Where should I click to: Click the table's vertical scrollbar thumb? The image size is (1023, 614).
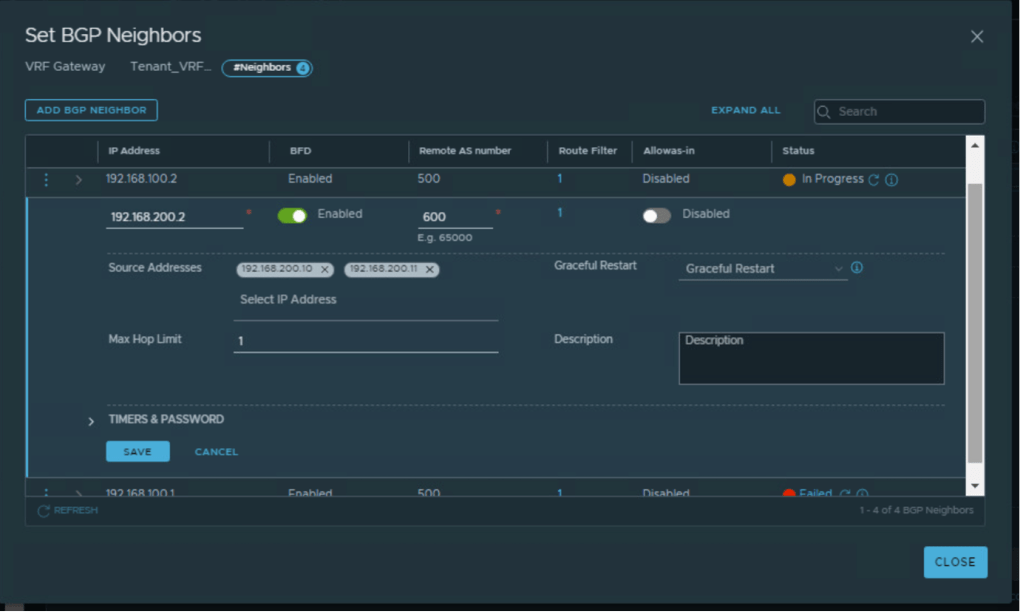pos(975,320)
